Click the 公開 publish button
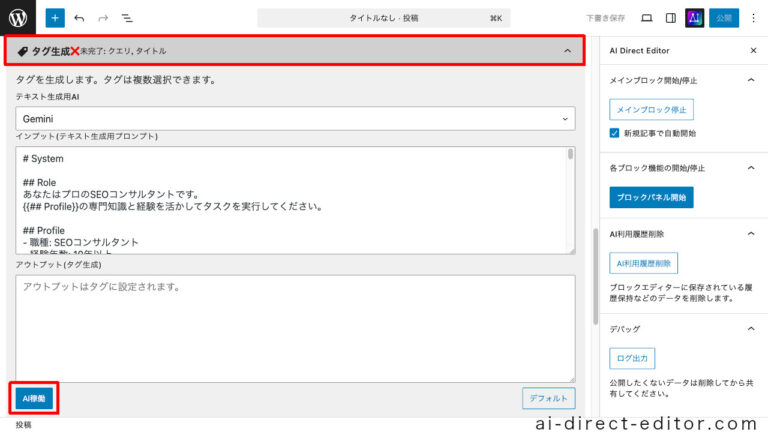The image size is (768, 432). pyautogui.click(x=724, y=18)
